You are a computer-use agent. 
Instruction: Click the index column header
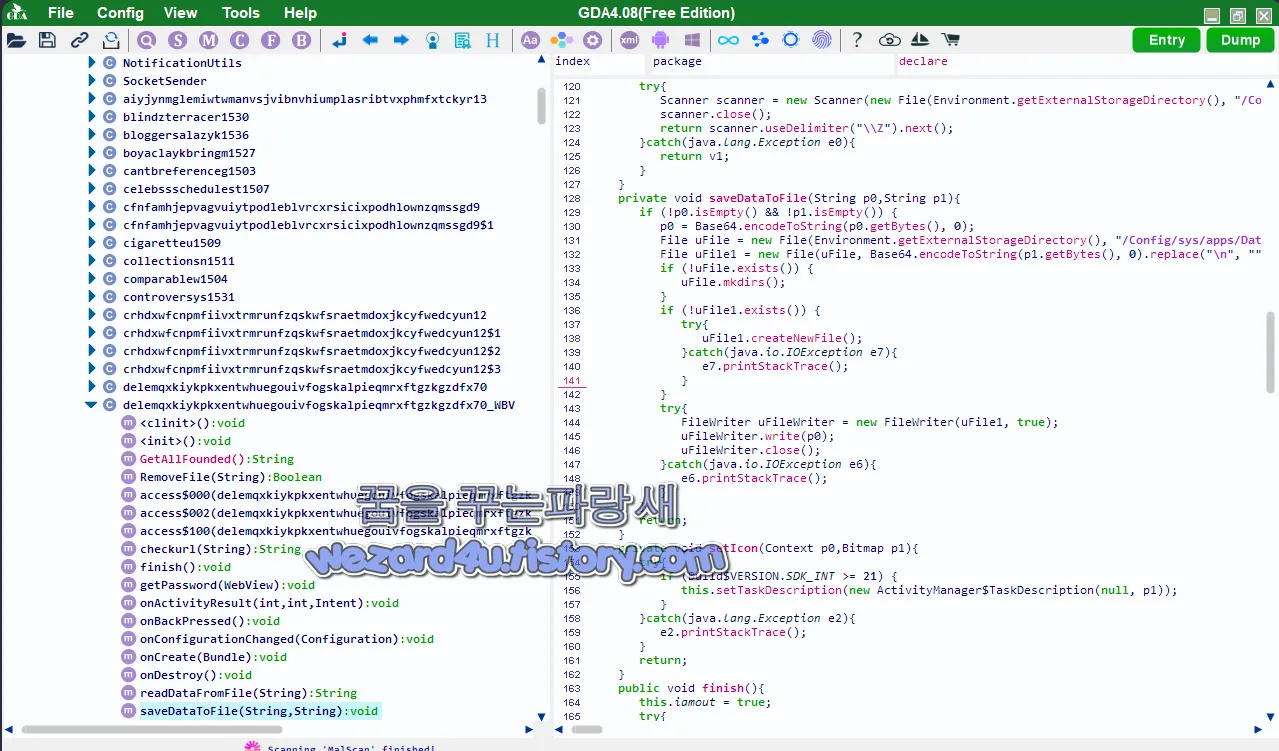click(573, 61)
